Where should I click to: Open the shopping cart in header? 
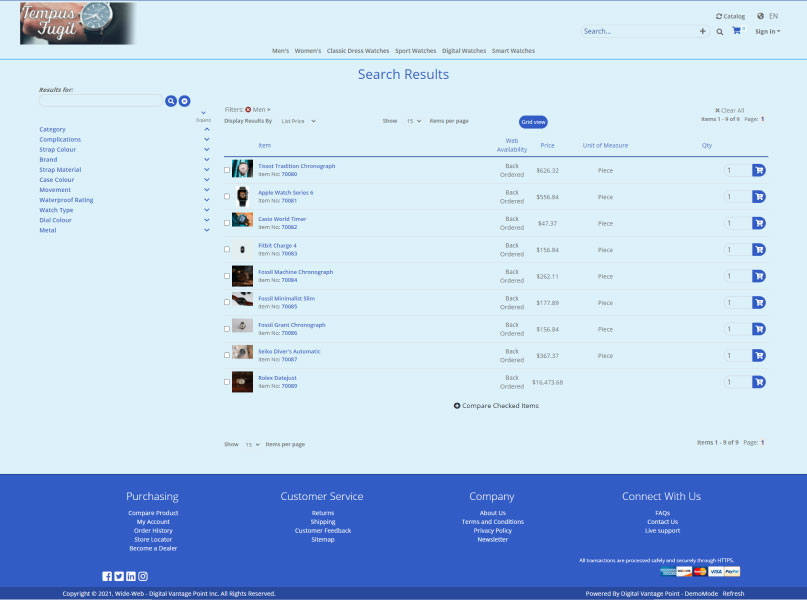(737, 31)
